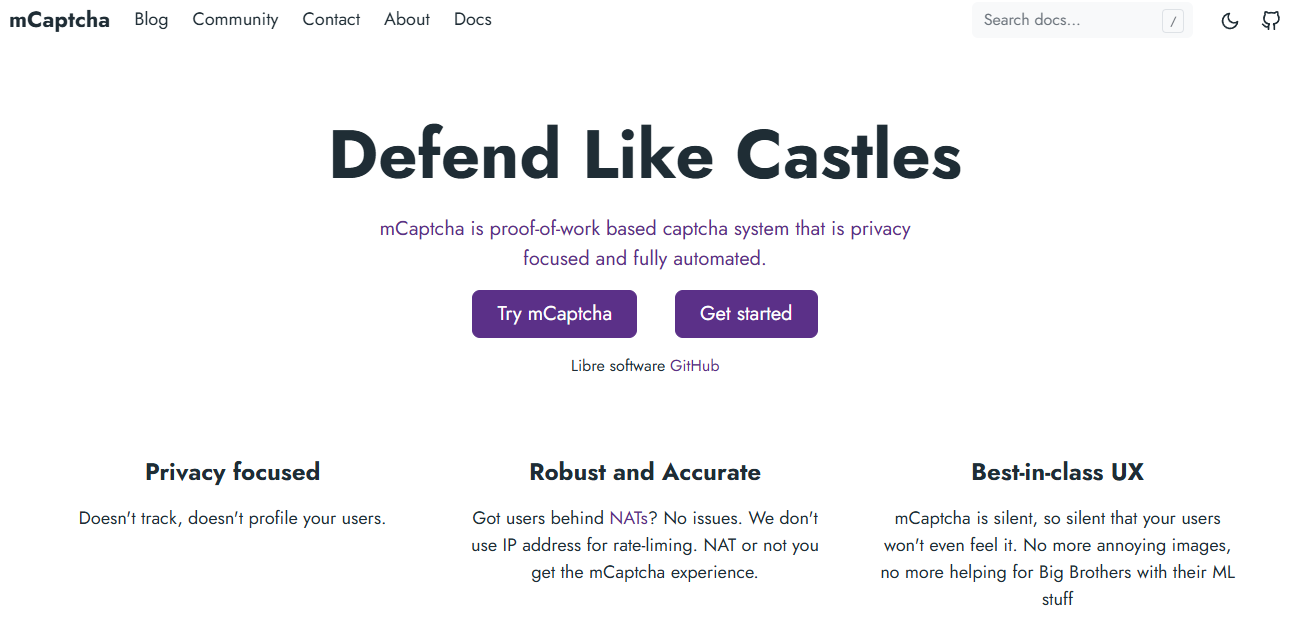Click the Try mCaptcha button

pyautogui.click(x=554, y=314)
